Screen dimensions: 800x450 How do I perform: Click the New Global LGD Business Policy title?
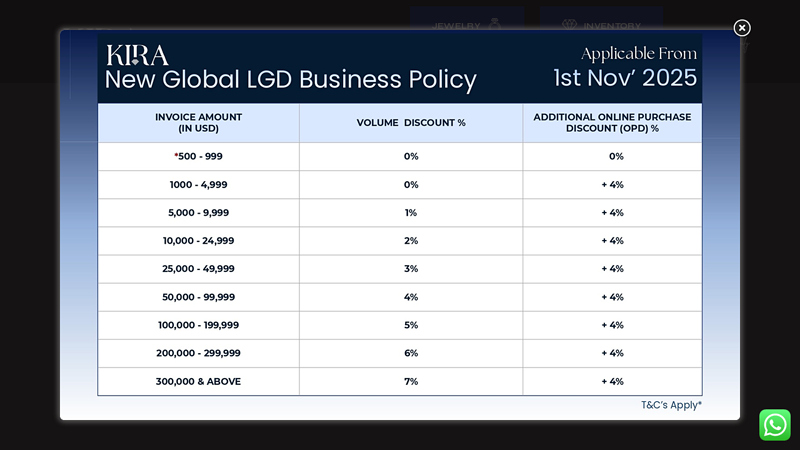(x=291, y=80)
